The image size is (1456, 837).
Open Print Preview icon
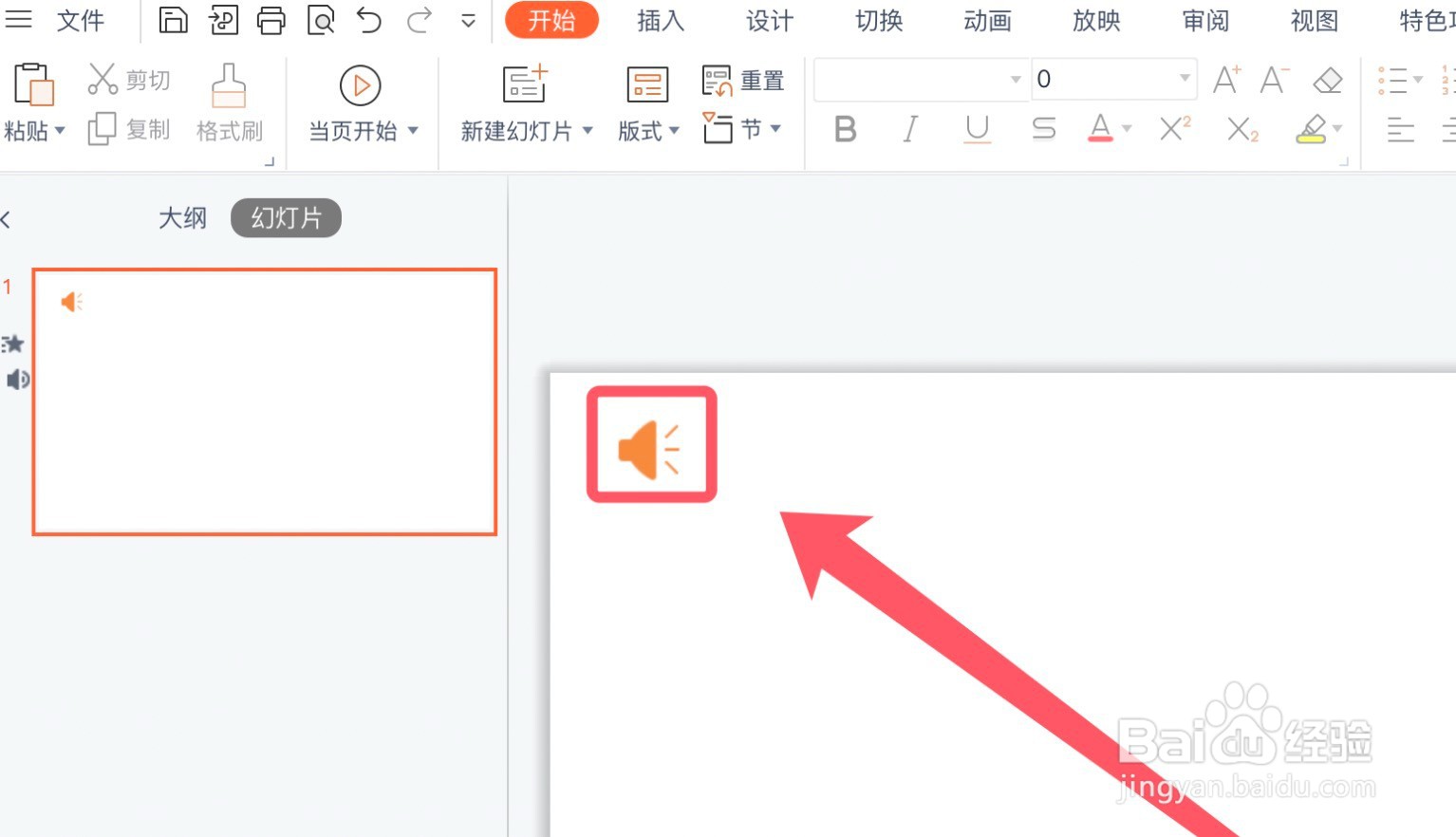321,20
